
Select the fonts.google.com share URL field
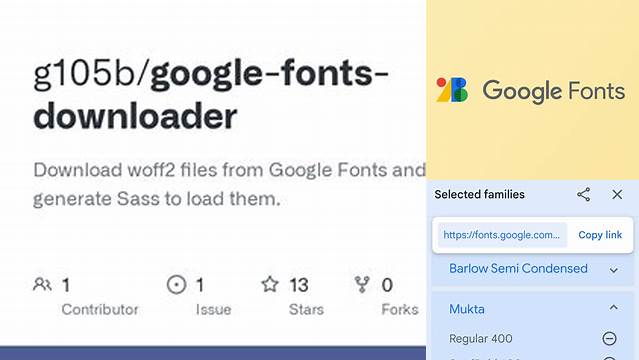[x=502, y=235]
